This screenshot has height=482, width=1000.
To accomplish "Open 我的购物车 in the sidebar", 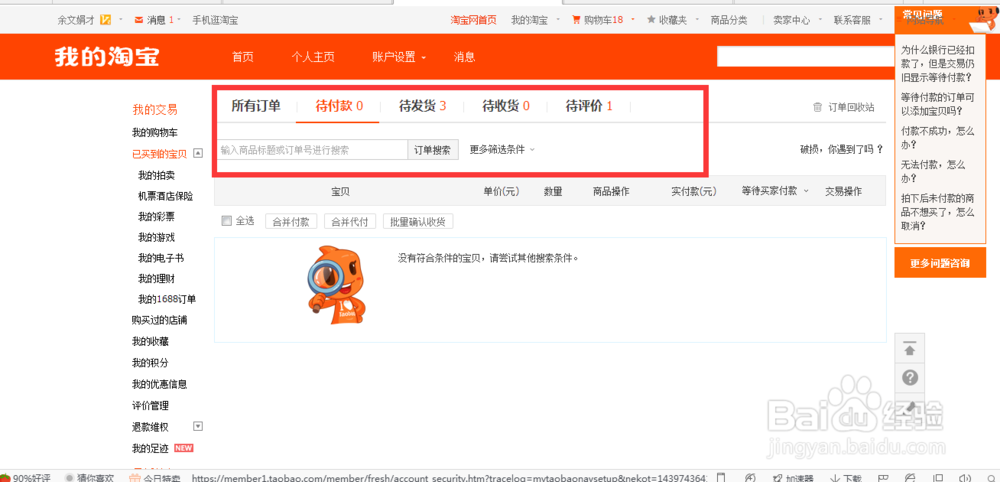I will (x=155, y=133).
